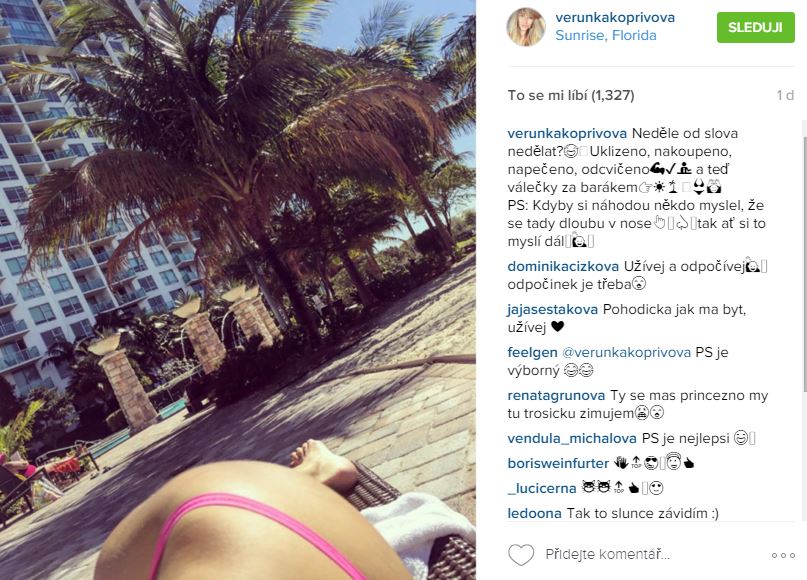Open the vendula_michalova commenter profile
Viewport: 807px width, 580px height.
tap(572, 438)
